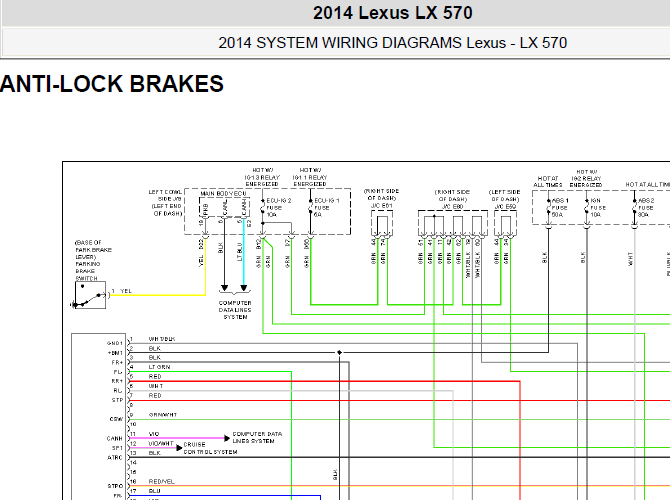Click the SP1 terminal label
Viewport: 670px width, 500px height.
point(118,448)
